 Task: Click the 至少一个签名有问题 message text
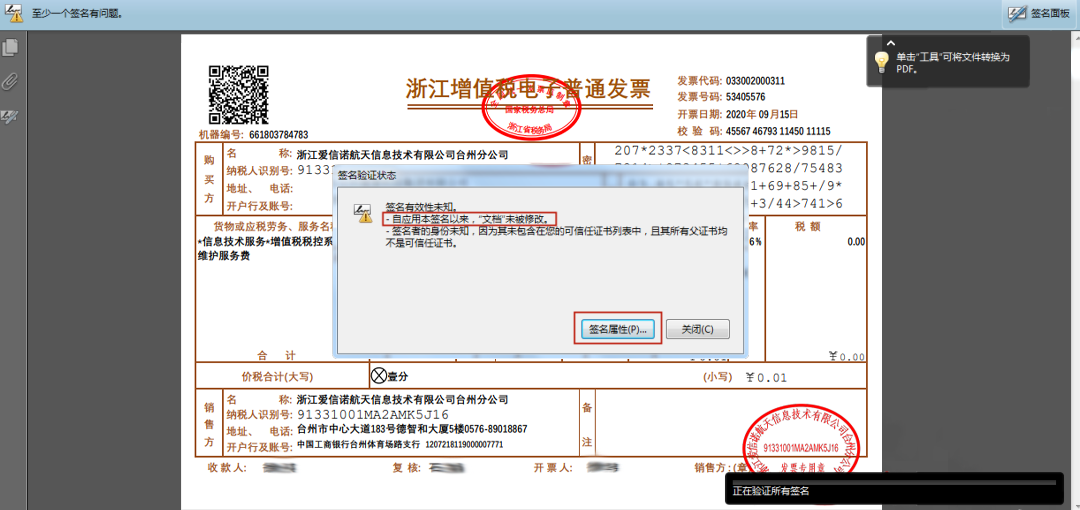point(76,12)
